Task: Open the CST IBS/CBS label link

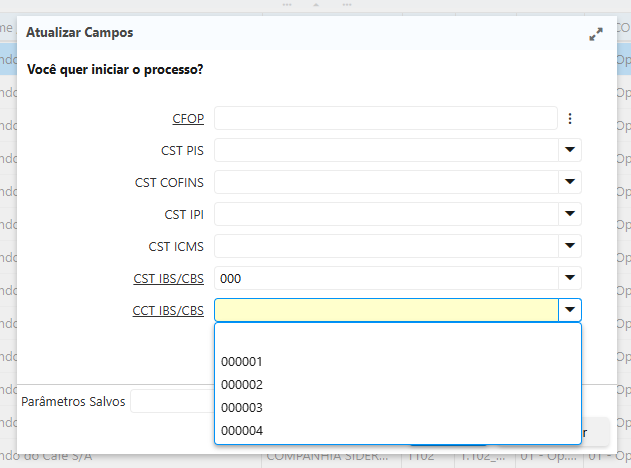Action: (x=168, y=278)
